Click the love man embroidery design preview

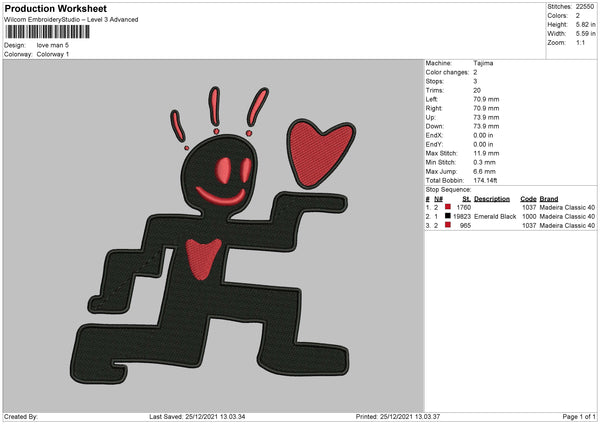pos(214,235)
